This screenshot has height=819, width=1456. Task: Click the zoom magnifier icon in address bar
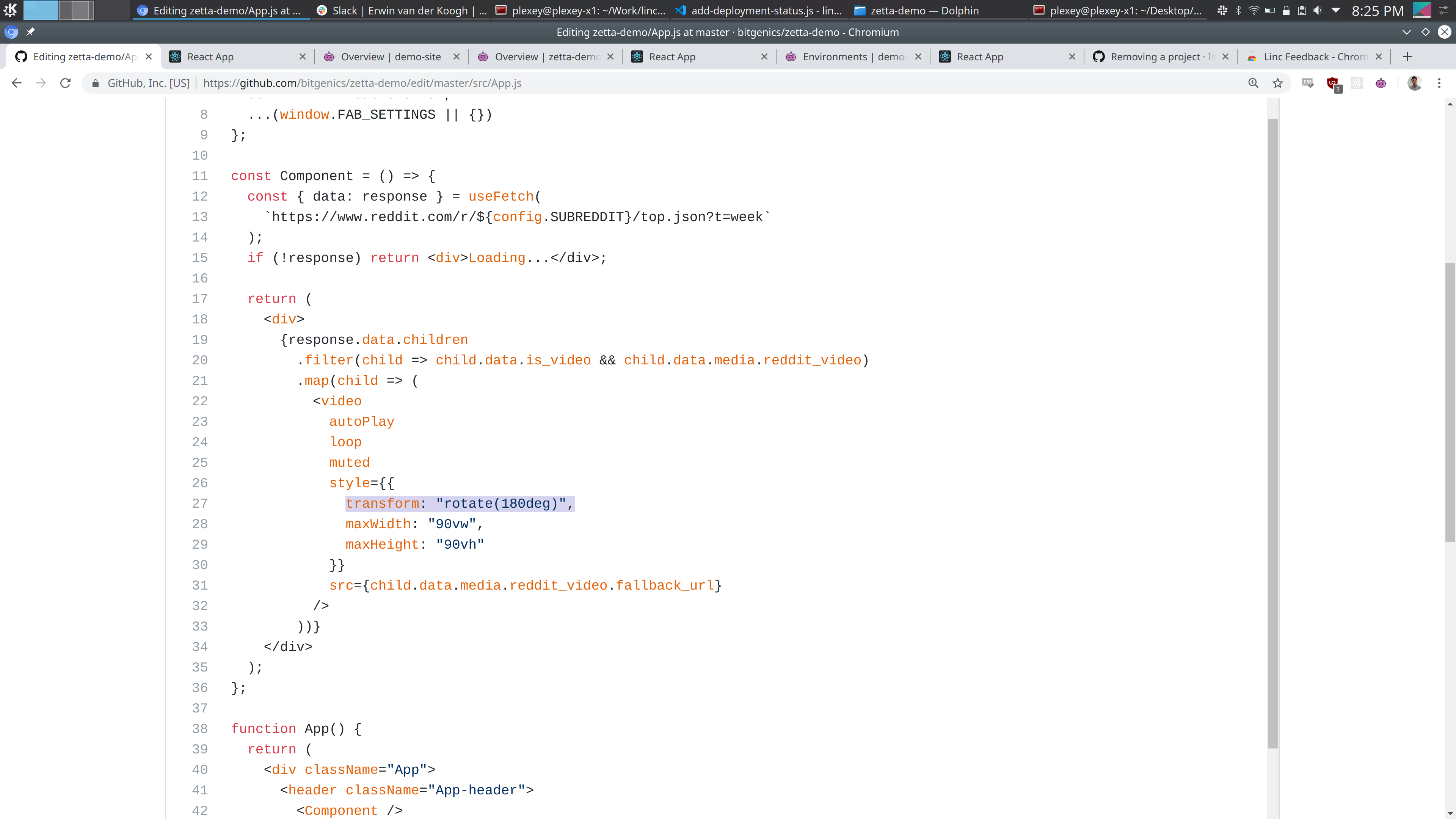pyautogui.click(x=1253, y=83)
